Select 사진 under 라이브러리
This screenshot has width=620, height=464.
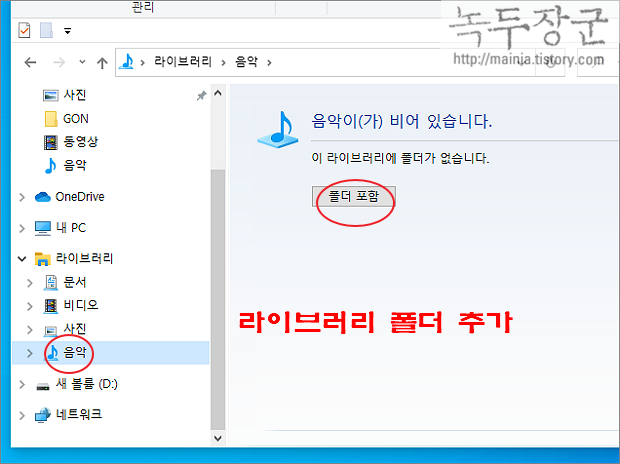(75, 328)
